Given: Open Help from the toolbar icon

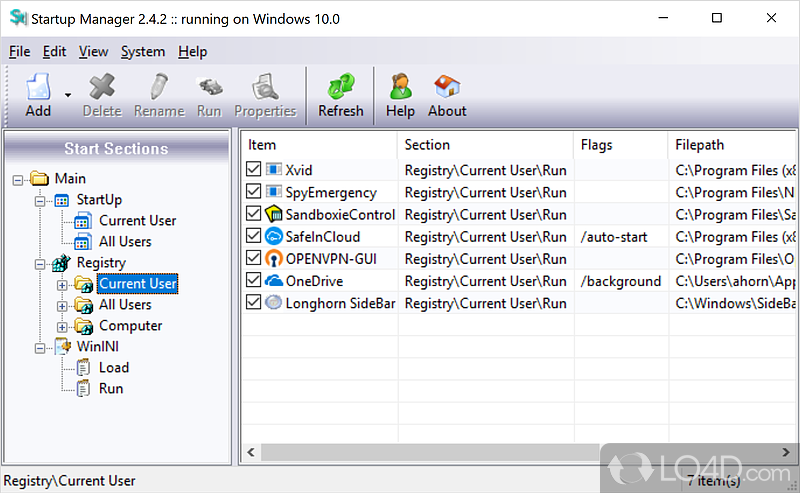Looking at the screenshot, I should 400,87.
